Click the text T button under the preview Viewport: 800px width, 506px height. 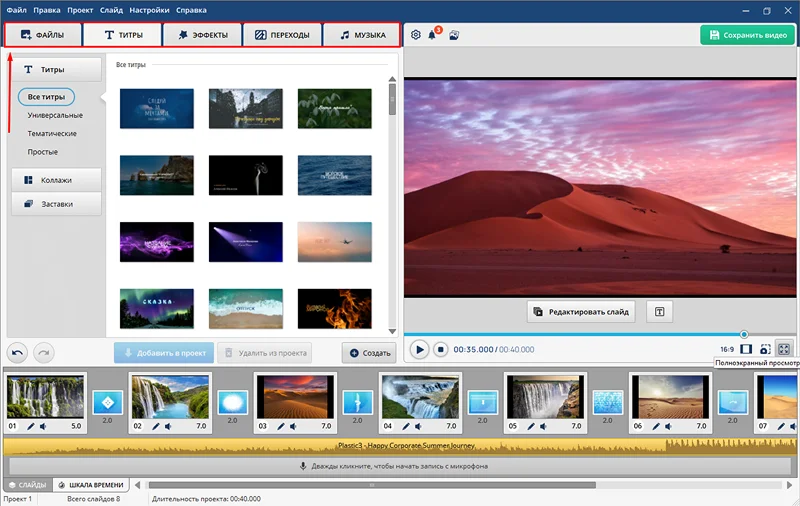tap(659, 312)
